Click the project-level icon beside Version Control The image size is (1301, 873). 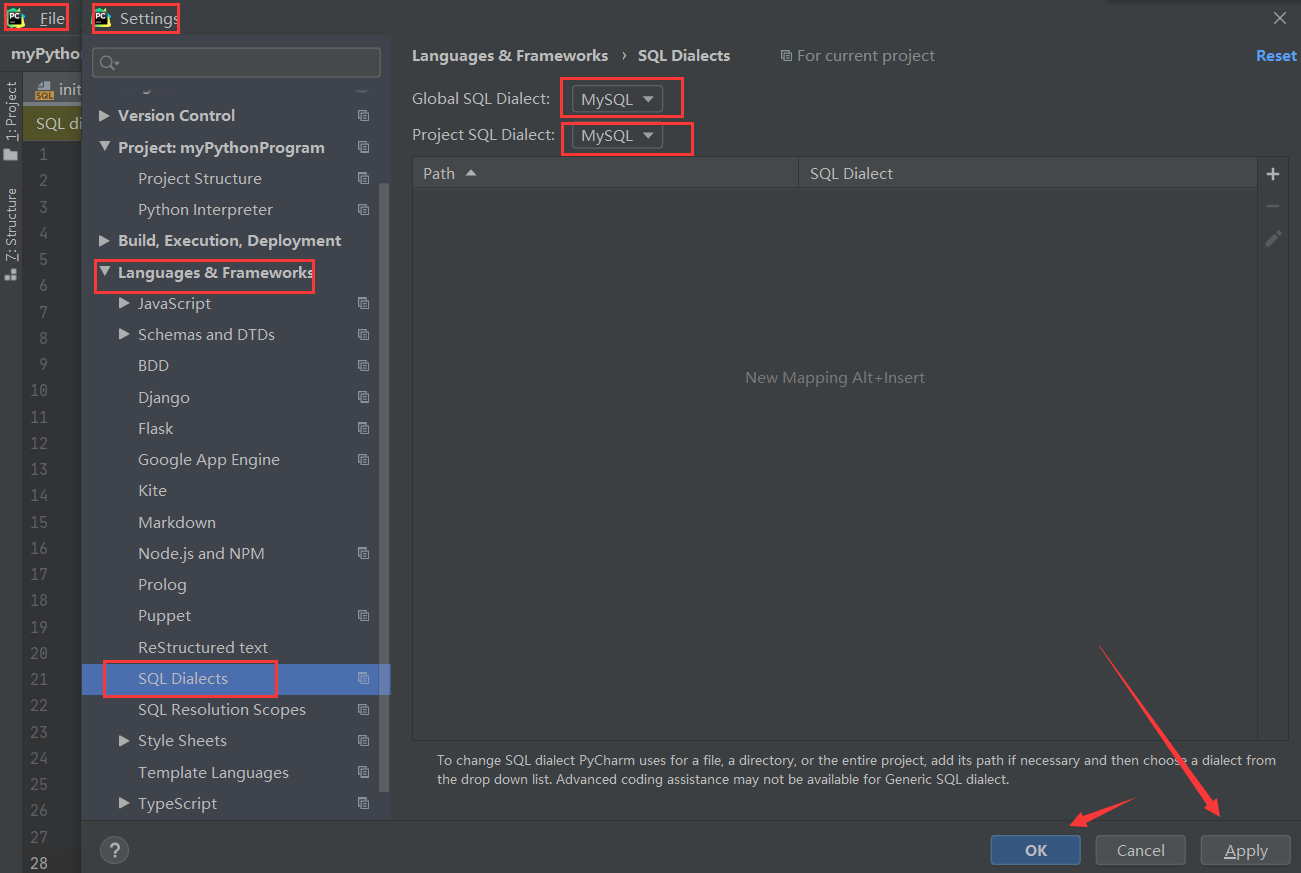[x=363, y=116]
